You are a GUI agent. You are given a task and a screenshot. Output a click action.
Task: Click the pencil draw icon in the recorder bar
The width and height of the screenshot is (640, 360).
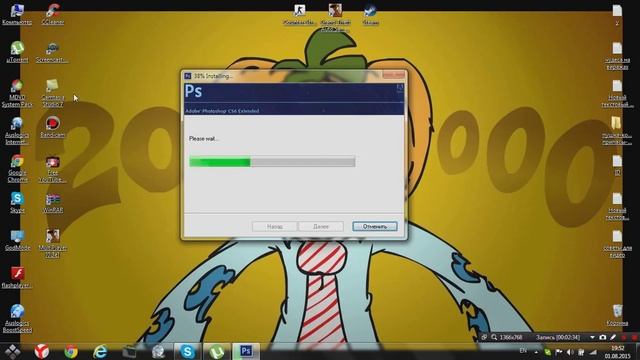(x=613, y=337)
